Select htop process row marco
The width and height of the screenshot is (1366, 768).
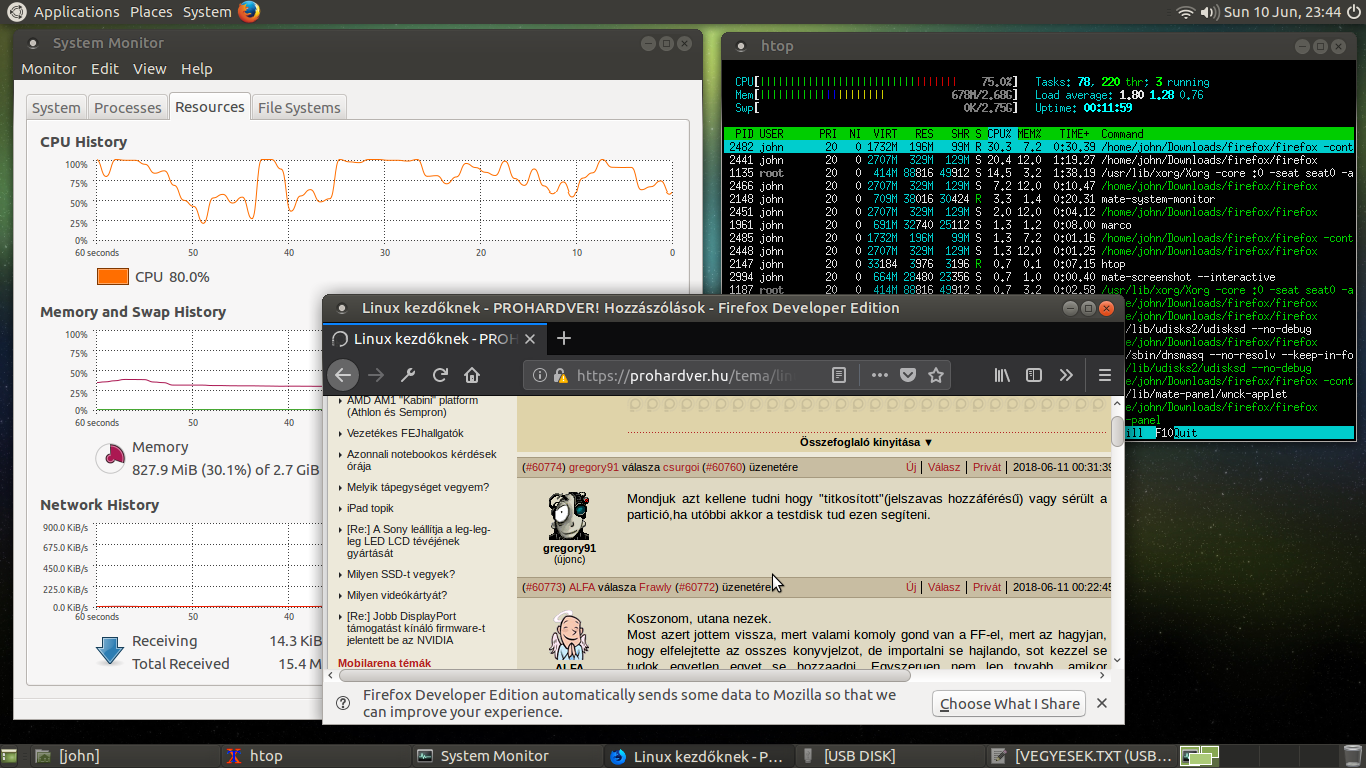click(x=1039, y=225)
